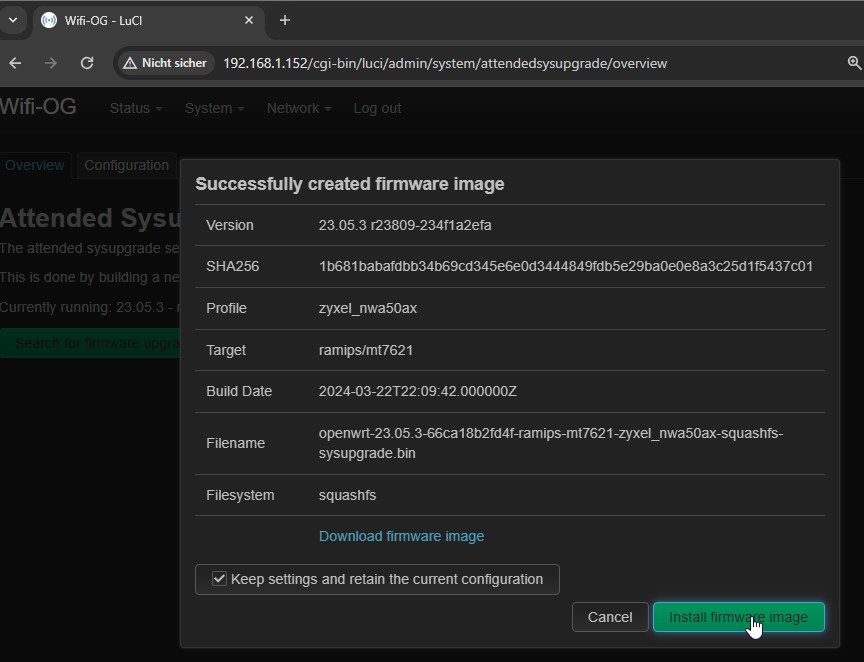Image resolution: width=864 pixels, height=662 pixels.
Task: Click the Download firmware image link
Action: (401, 536)
